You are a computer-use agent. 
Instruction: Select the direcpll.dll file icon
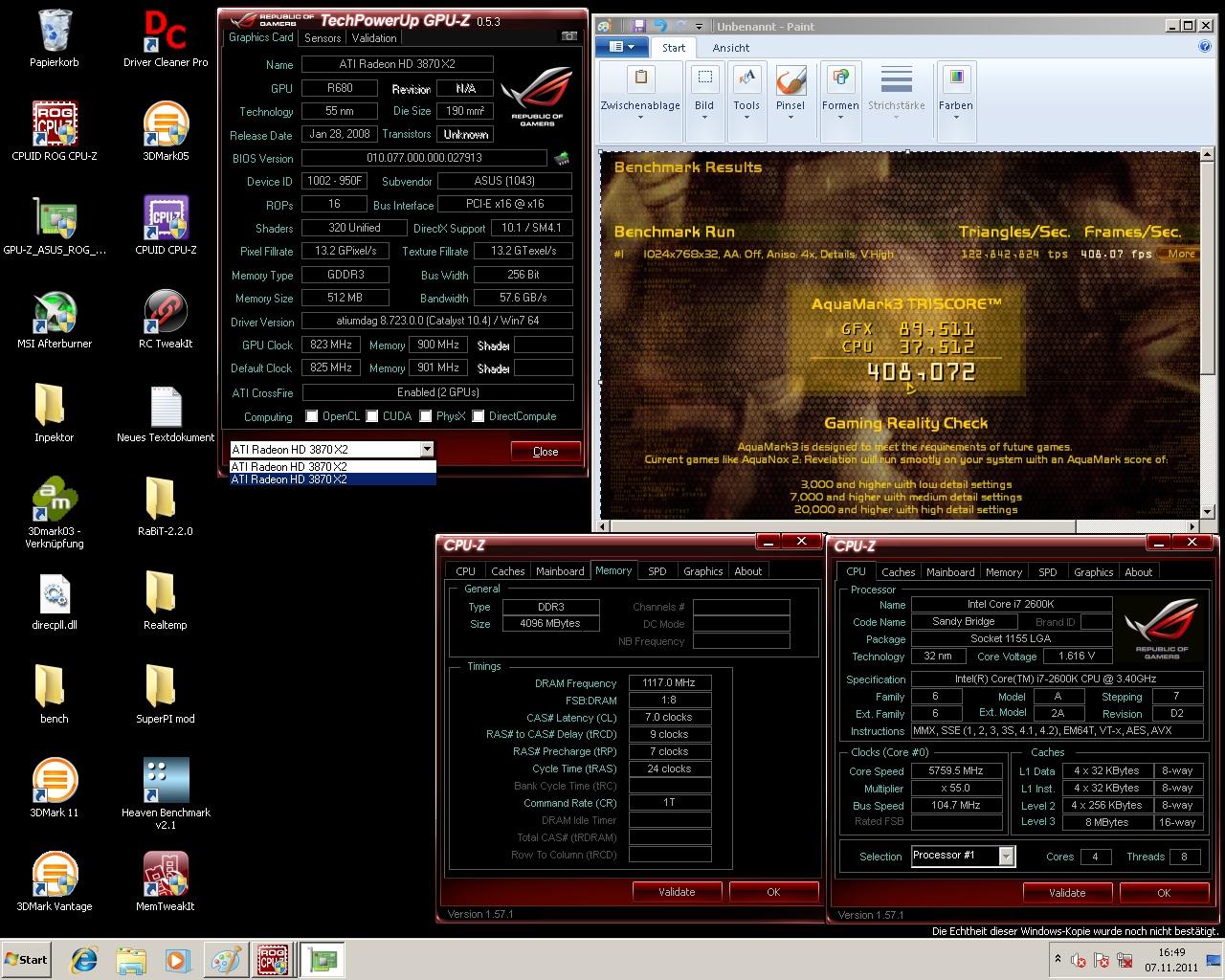(55, 601)
